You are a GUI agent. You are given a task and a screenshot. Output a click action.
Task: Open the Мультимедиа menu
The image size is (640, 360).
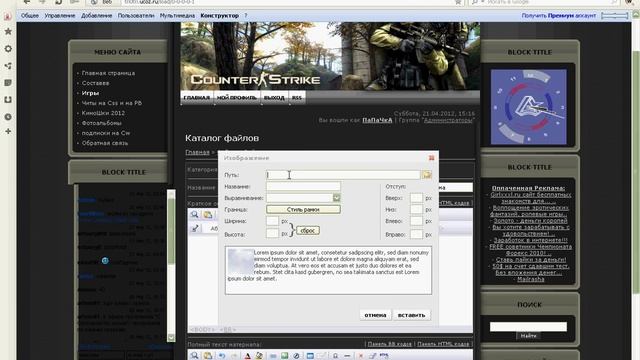177,16
